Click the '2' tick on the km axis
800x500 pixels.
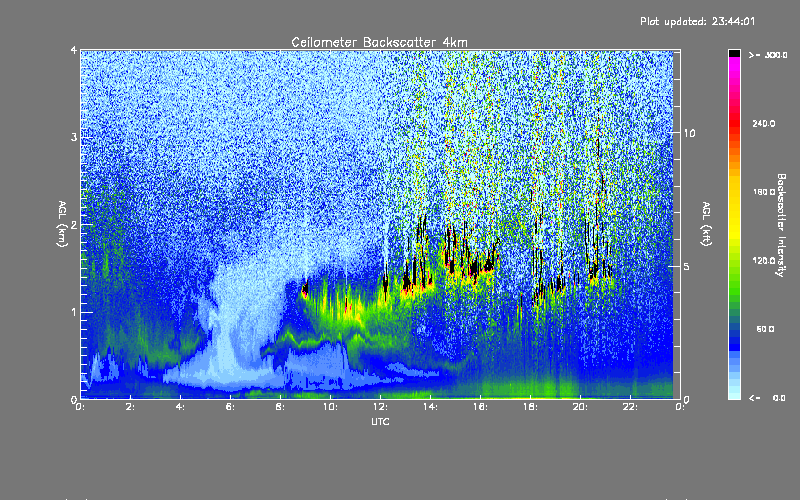tap(74, 224)
